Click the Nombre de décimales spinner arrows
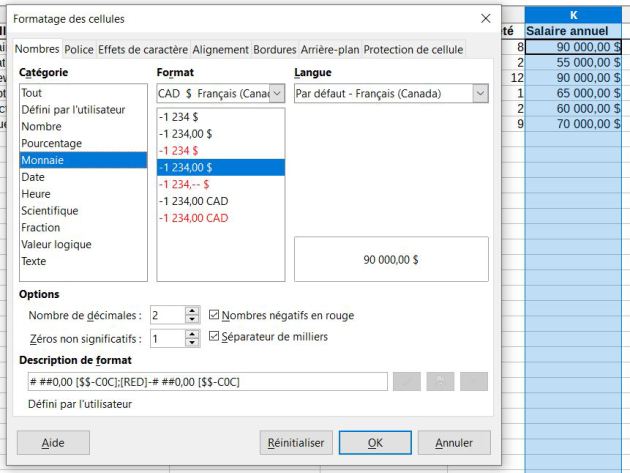630x473 pixels. [x=193, y=315]
